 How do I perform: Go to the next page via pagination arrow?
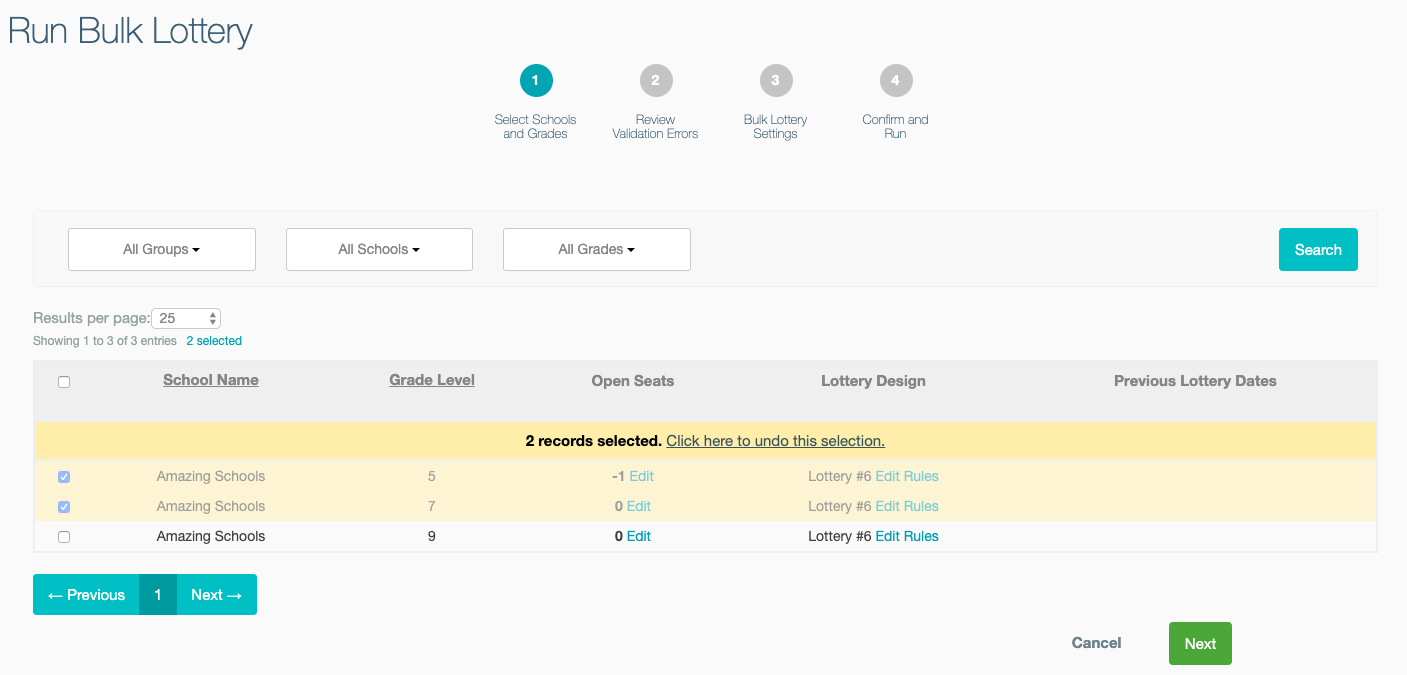217,595
